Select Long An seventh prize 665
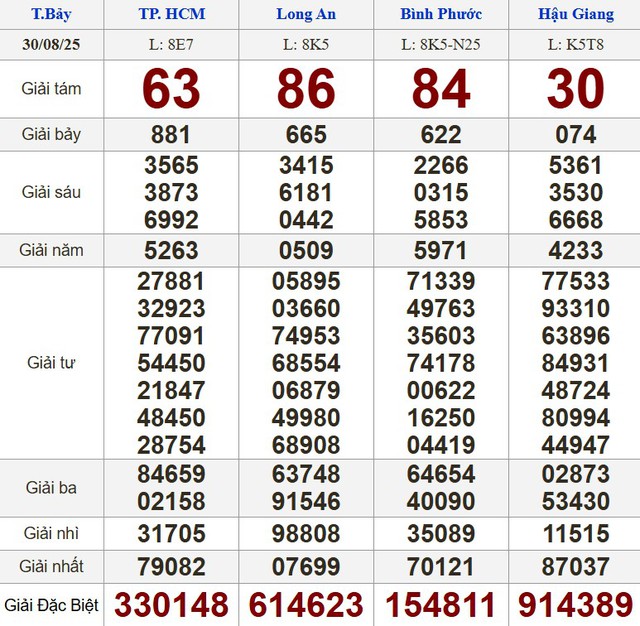Image resolution: width=640 pixels, height=626 pixels. pyautogui.click(x=306, y=135)
